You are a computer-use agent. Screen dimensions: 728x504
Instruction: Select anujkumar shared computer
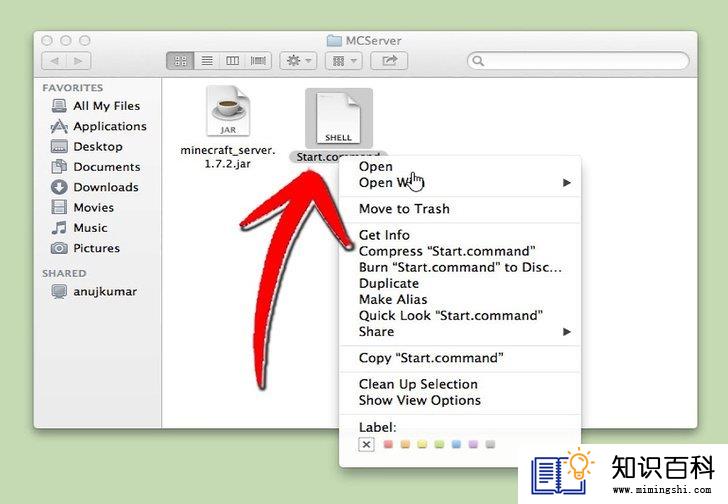coord(94,292)
